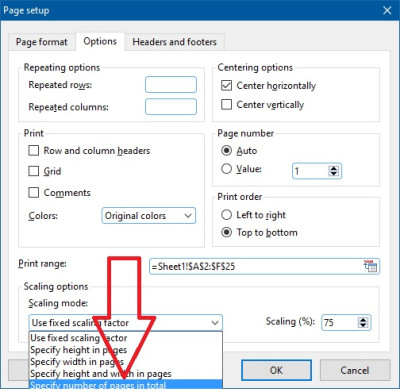The height and width of the screenshot is (392, 400).
Task: Open the Page format tab
Action: point(41,42)
